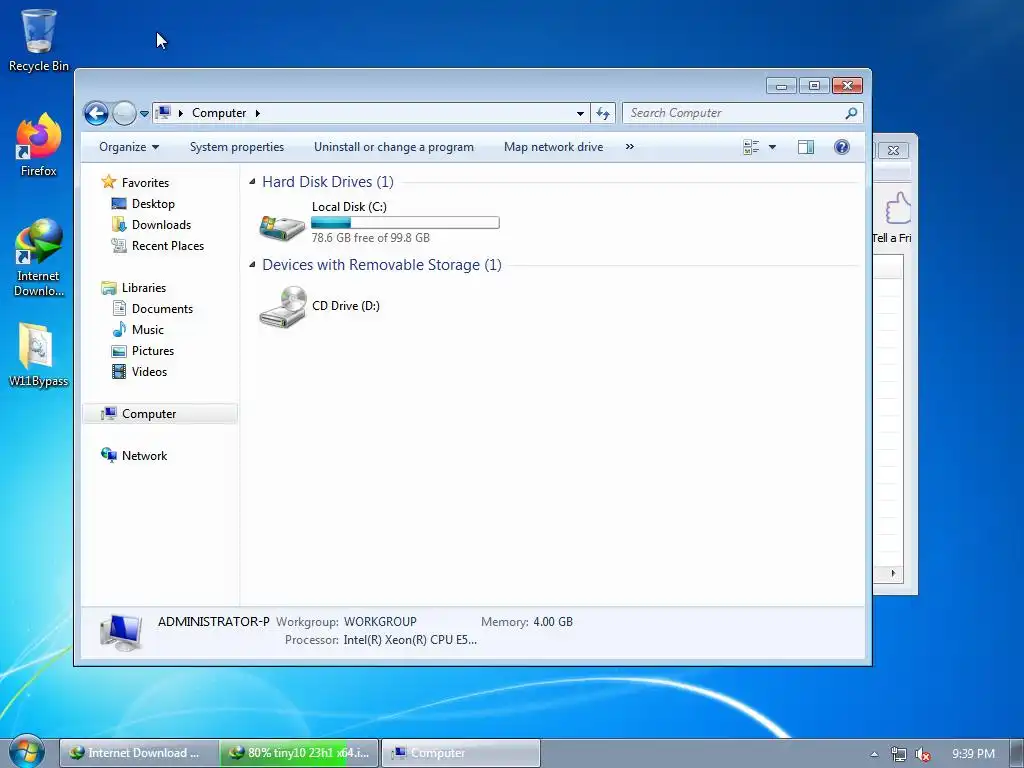
Task: Open Desktop in Favorites
Action: (153, 204)
